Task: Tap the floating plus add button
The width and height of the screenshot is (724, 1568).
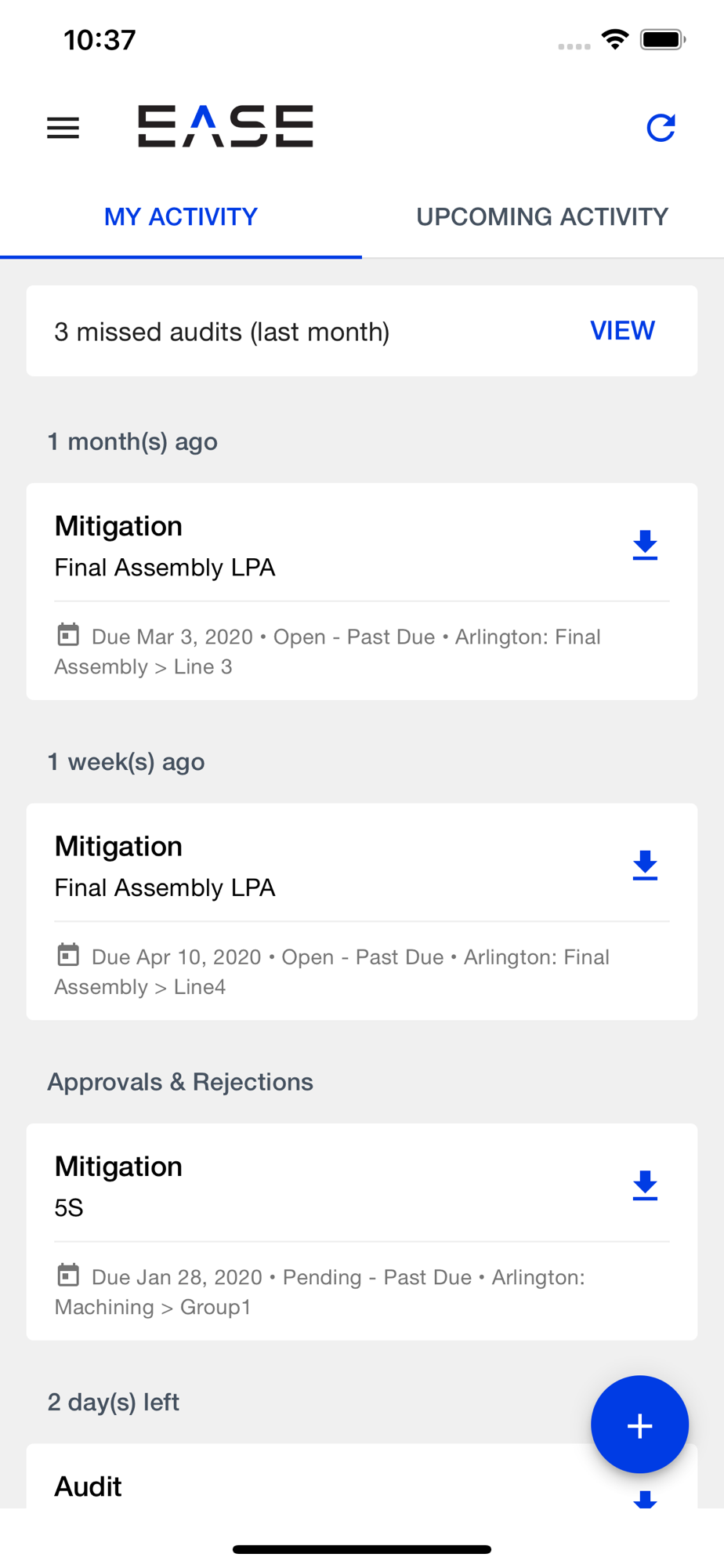Action: pyautogui.click(x=639, y=1425)
